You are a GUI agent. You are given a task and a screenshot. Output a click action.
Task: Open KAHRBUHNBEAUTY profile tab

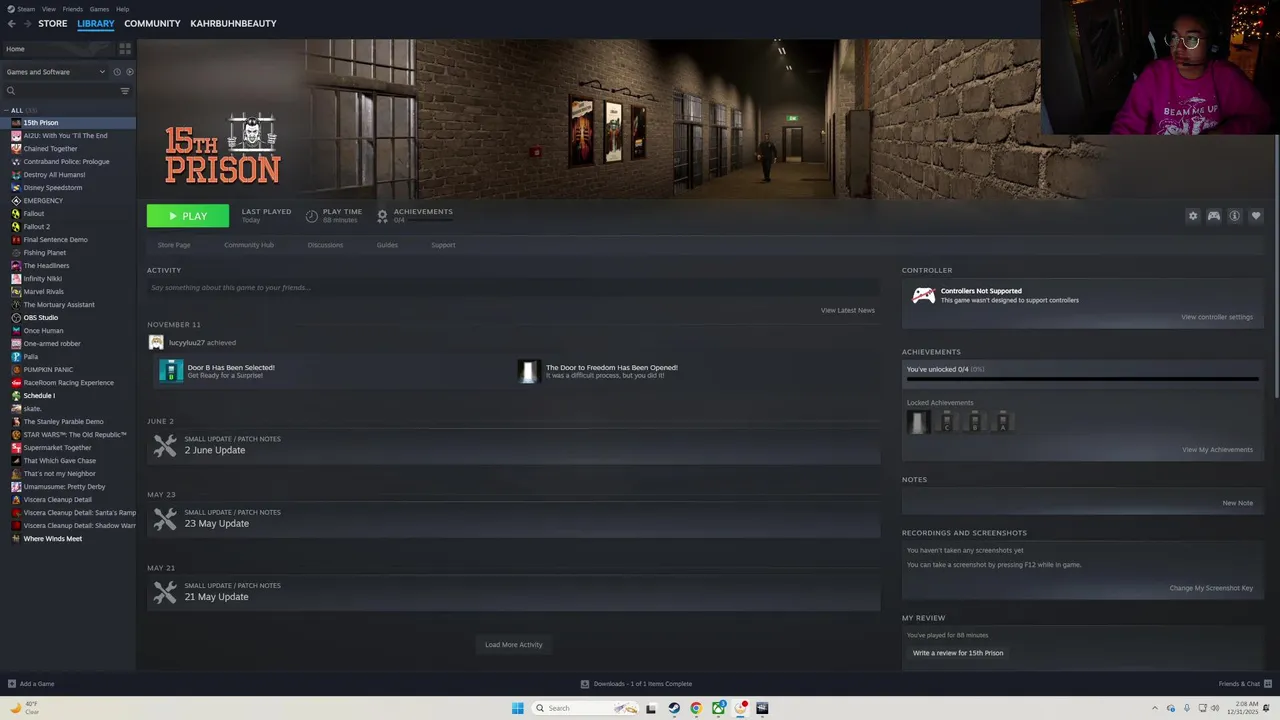coord(233,23)
